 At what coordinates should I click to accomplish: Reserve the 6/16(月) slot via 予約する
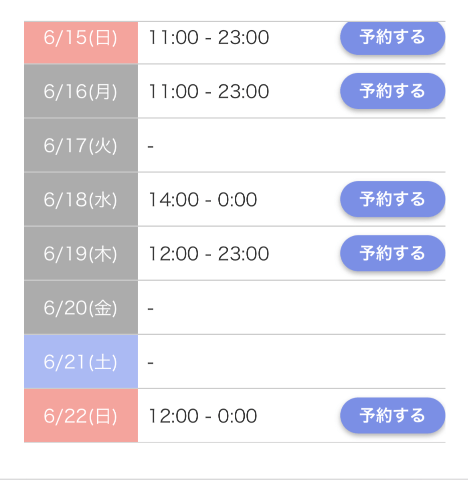coord(392,91)
